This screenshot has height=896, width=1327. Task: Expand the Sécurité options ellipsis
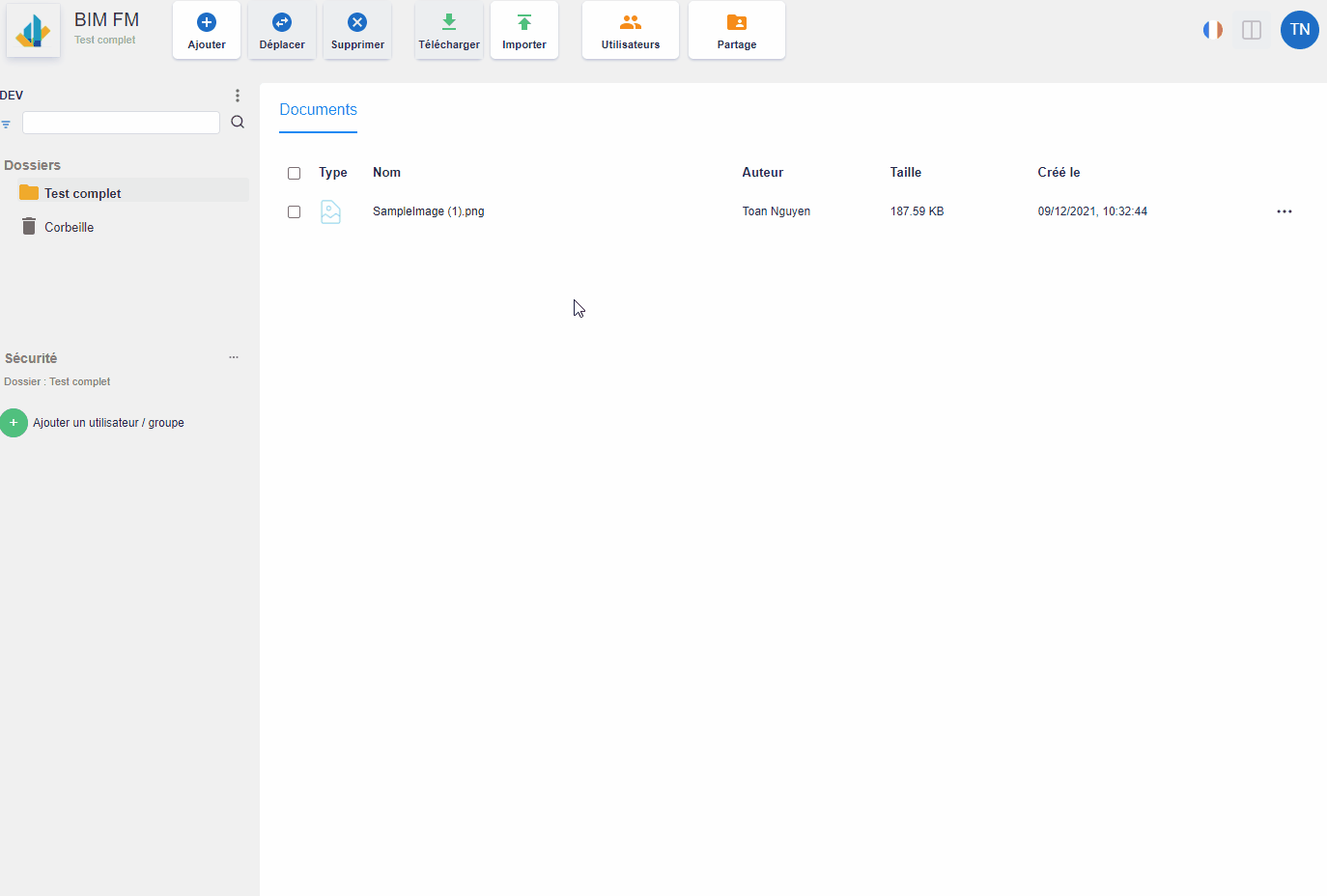point(234,357)
